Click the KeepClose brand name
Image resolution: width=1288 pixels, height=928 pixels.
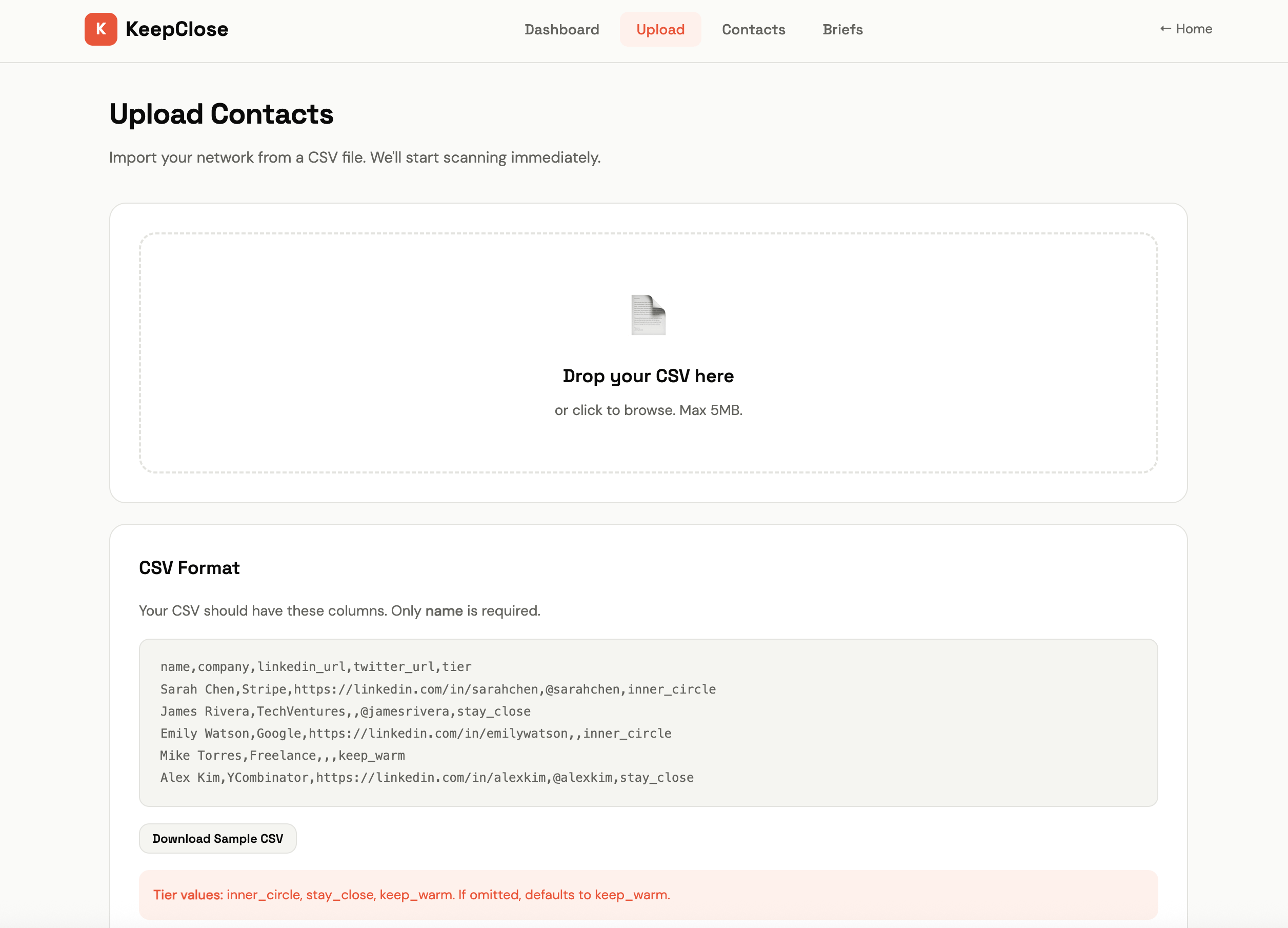(x=176, y=29)
